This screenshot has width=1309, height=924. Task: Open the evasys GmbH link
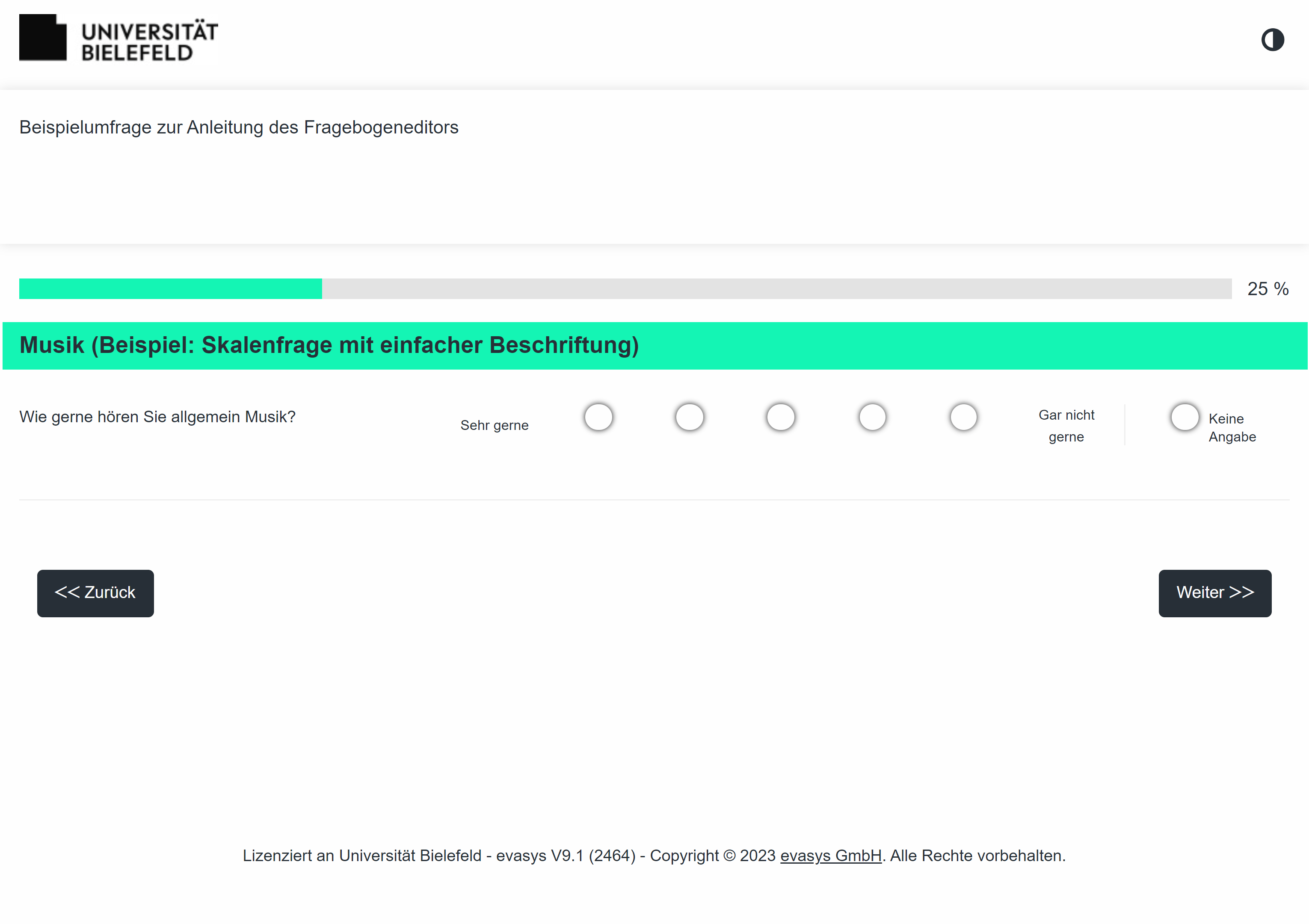(x=831, y=855)
